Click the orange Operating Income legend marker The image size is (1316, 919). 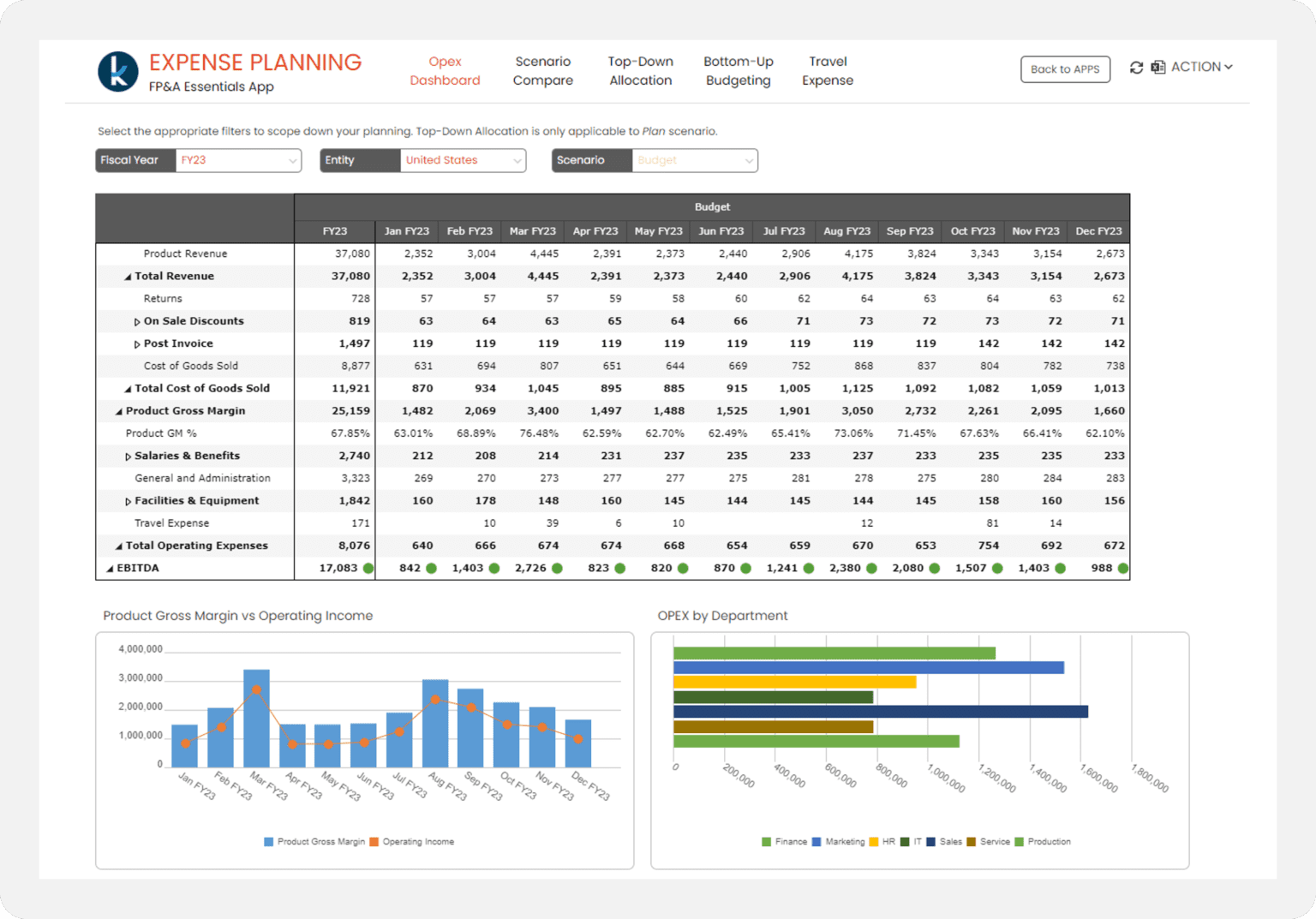click(374, 842)
